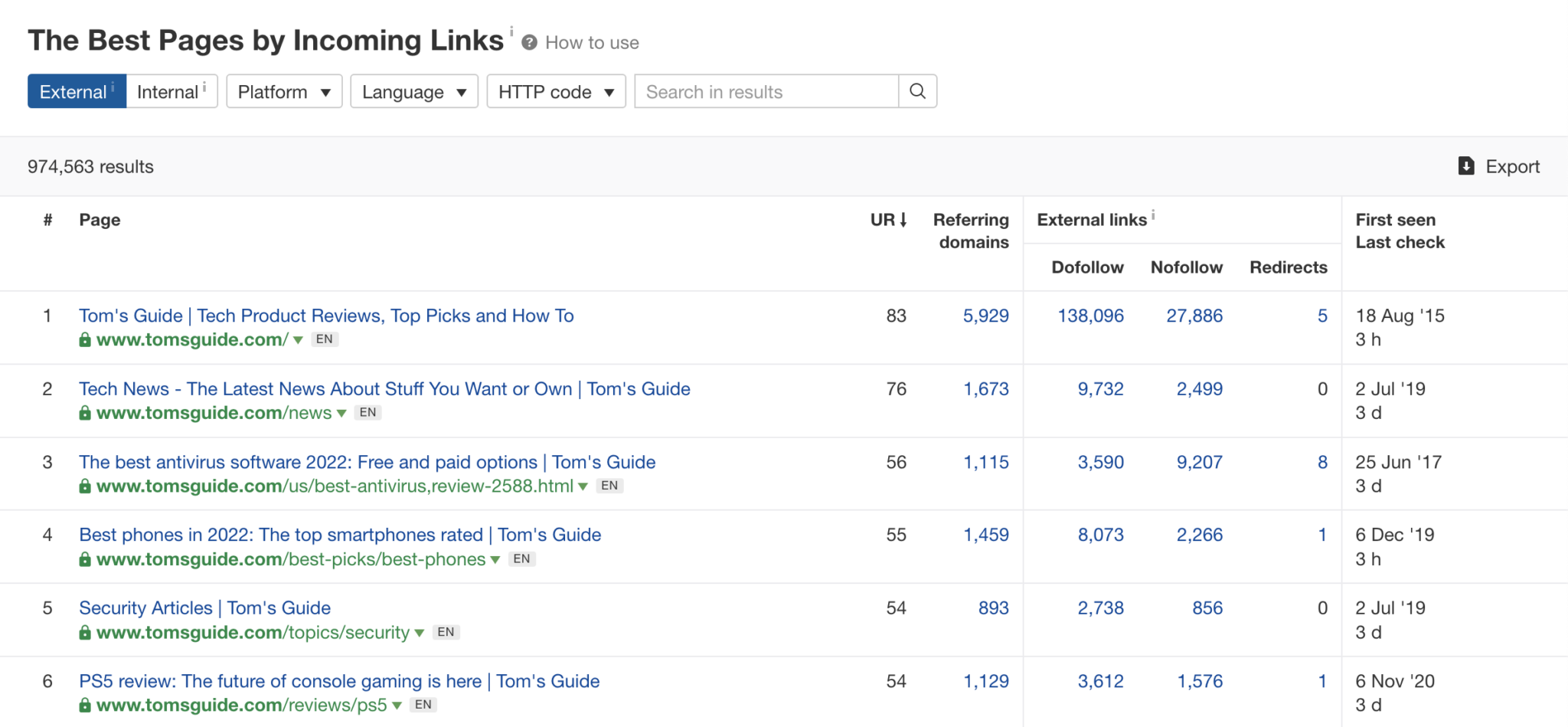Click the info icon beside the page title
Viewport: 1568px width, 727px height.
[511, 31]
